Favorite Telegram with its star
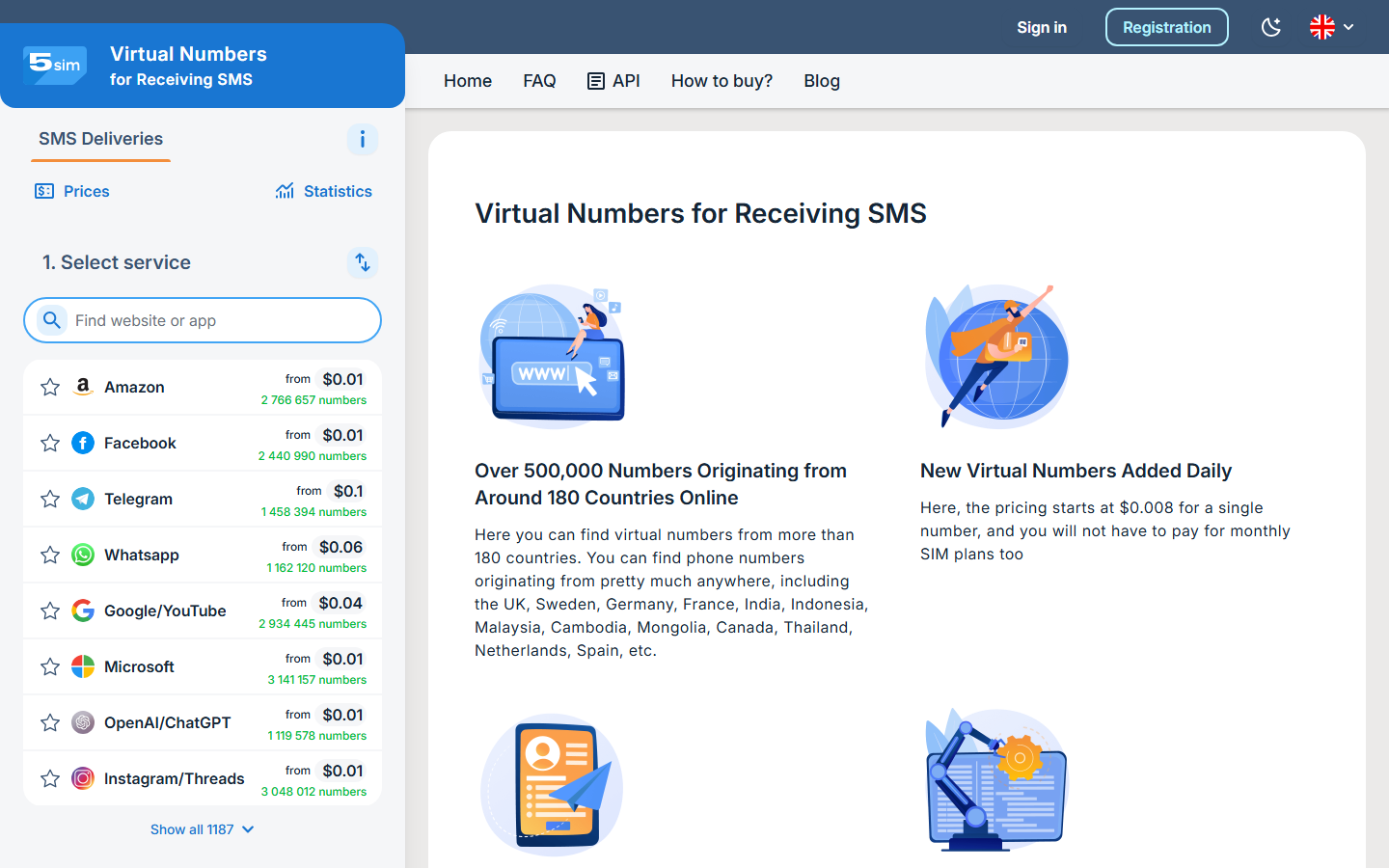 pyautogui.click(x=50, y=500)
